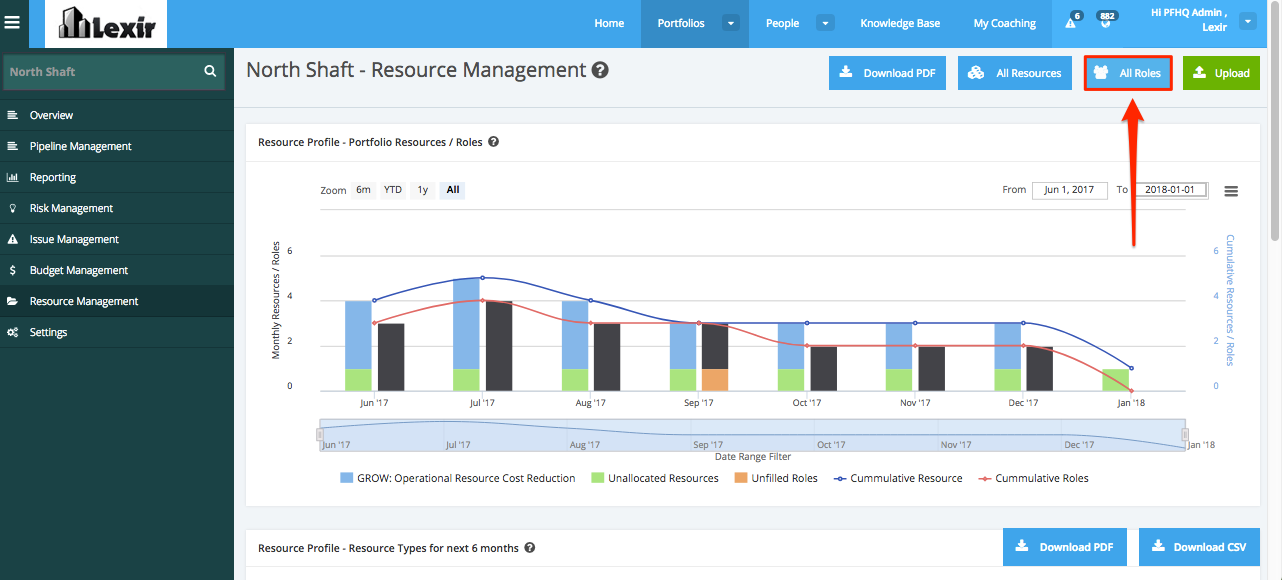Click the search magnifier icon in sidebar
The height and width of the screenshot is (580, 1282).
point(210,72)
